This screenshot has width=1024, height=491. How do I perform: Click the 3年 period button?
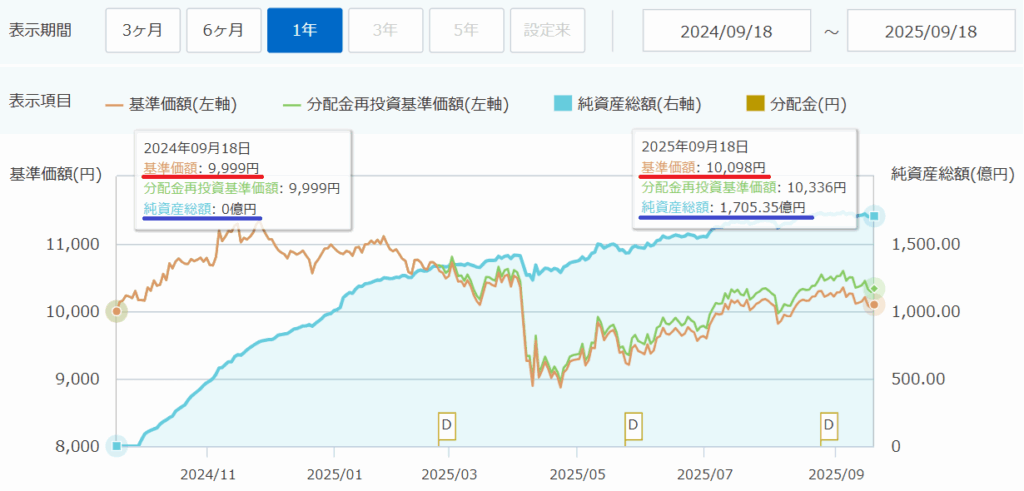coord(385,30)
